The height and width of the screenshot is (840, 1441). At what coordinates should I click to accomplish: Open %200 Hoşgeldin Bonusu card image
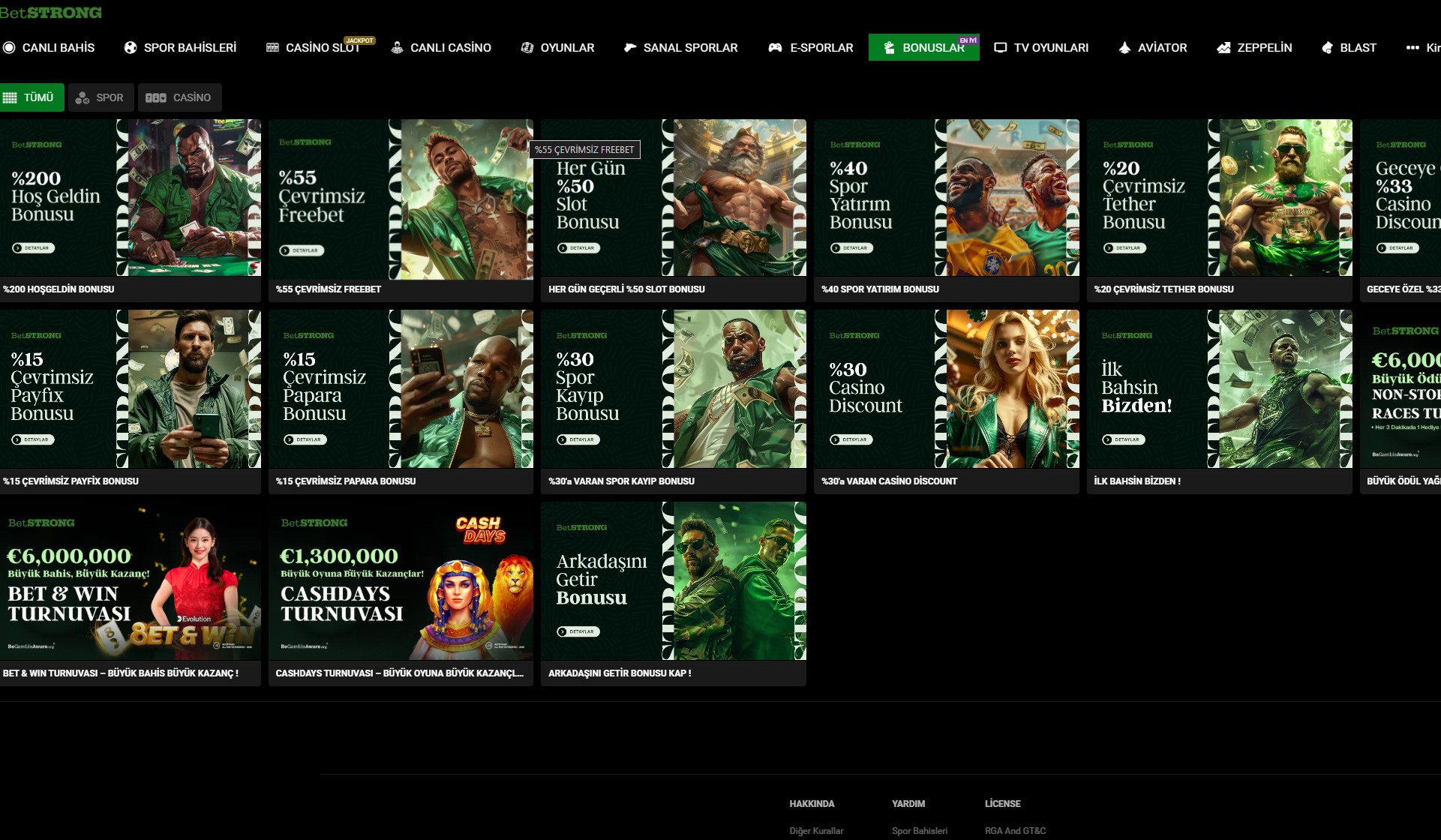tap(131, 197)
